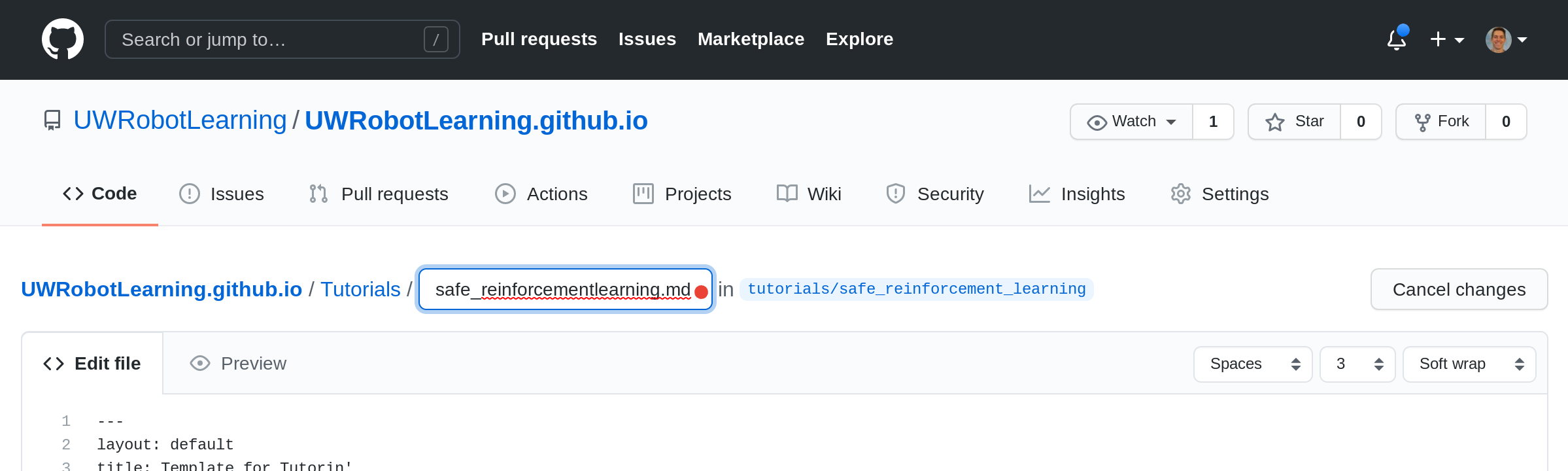Screen dimensions: 1568x471
Task: View stargazers count 0
Action: [1361, 122]
